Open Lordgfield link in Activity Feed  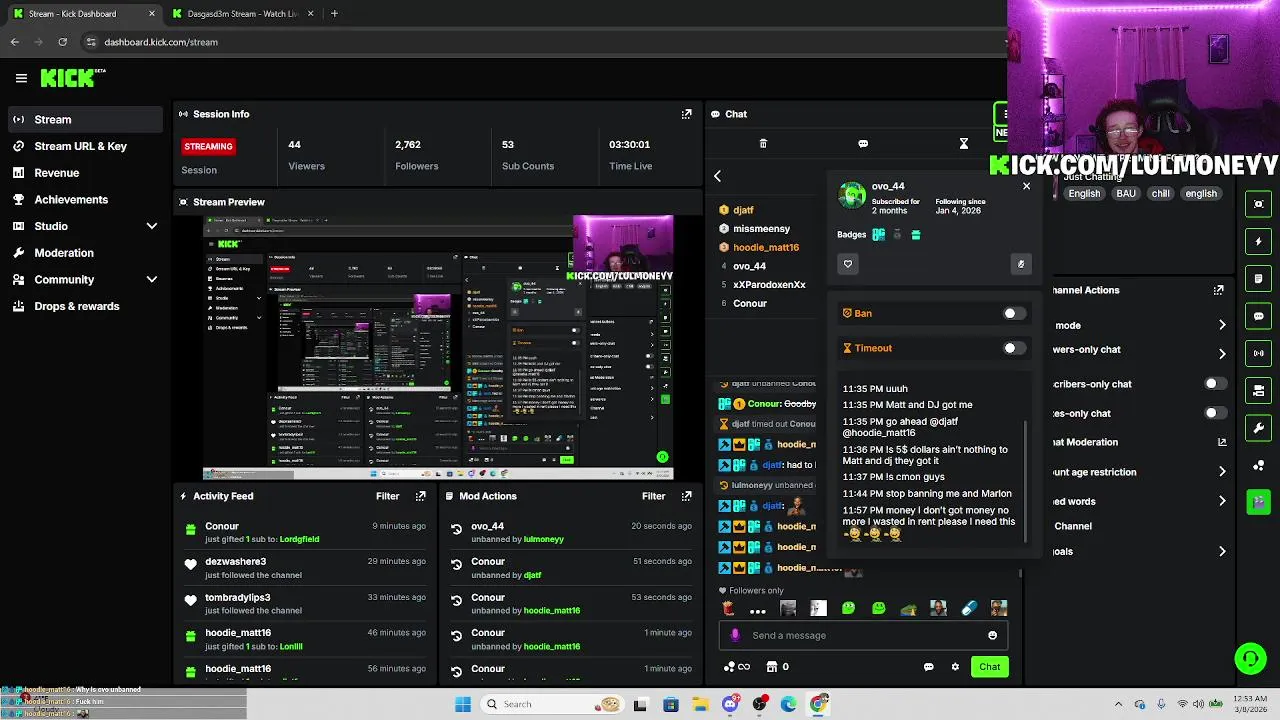coord(299,539)
